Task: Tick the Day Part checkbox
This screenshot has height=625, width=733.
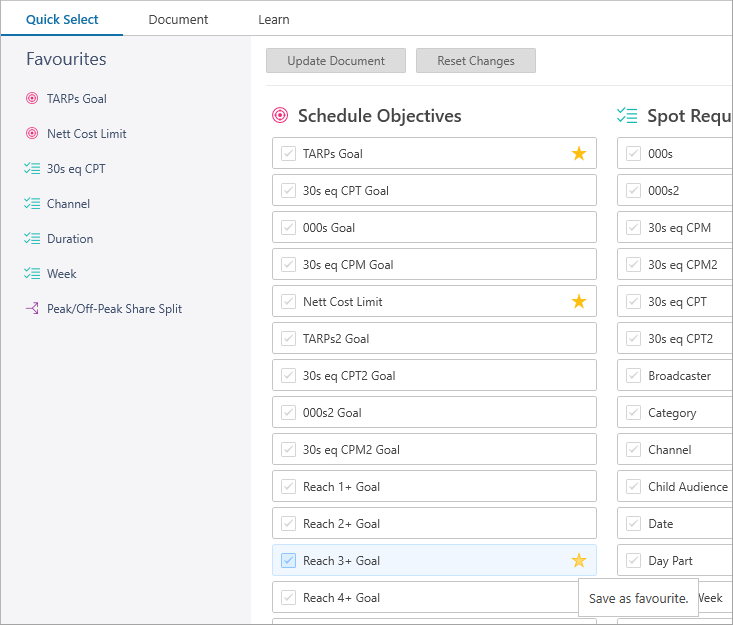Action: [633, 560]
